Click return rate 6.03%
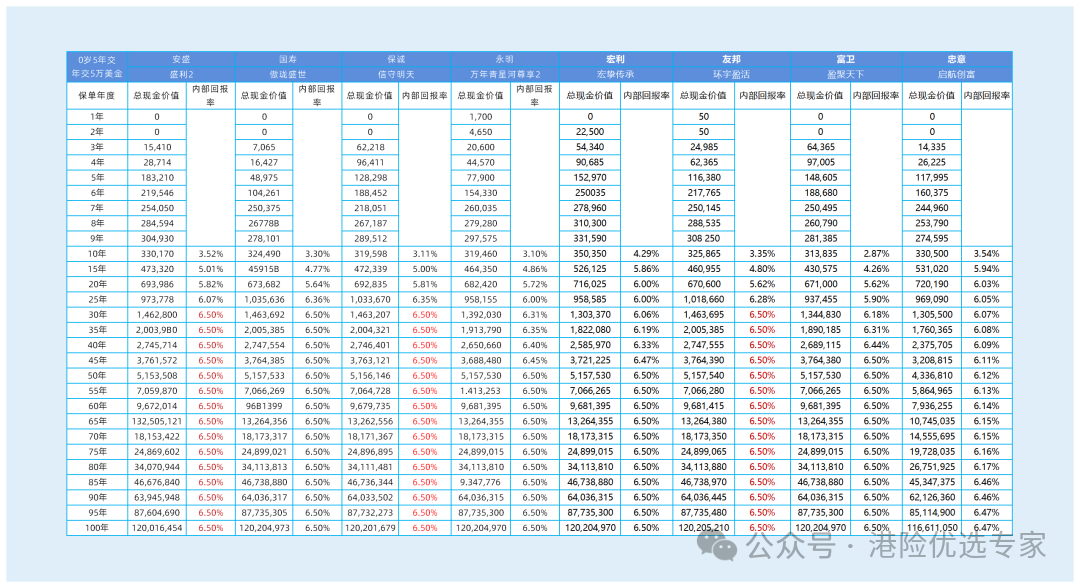Viewport: 1080px width, 588px height. (x=986, y=284)
